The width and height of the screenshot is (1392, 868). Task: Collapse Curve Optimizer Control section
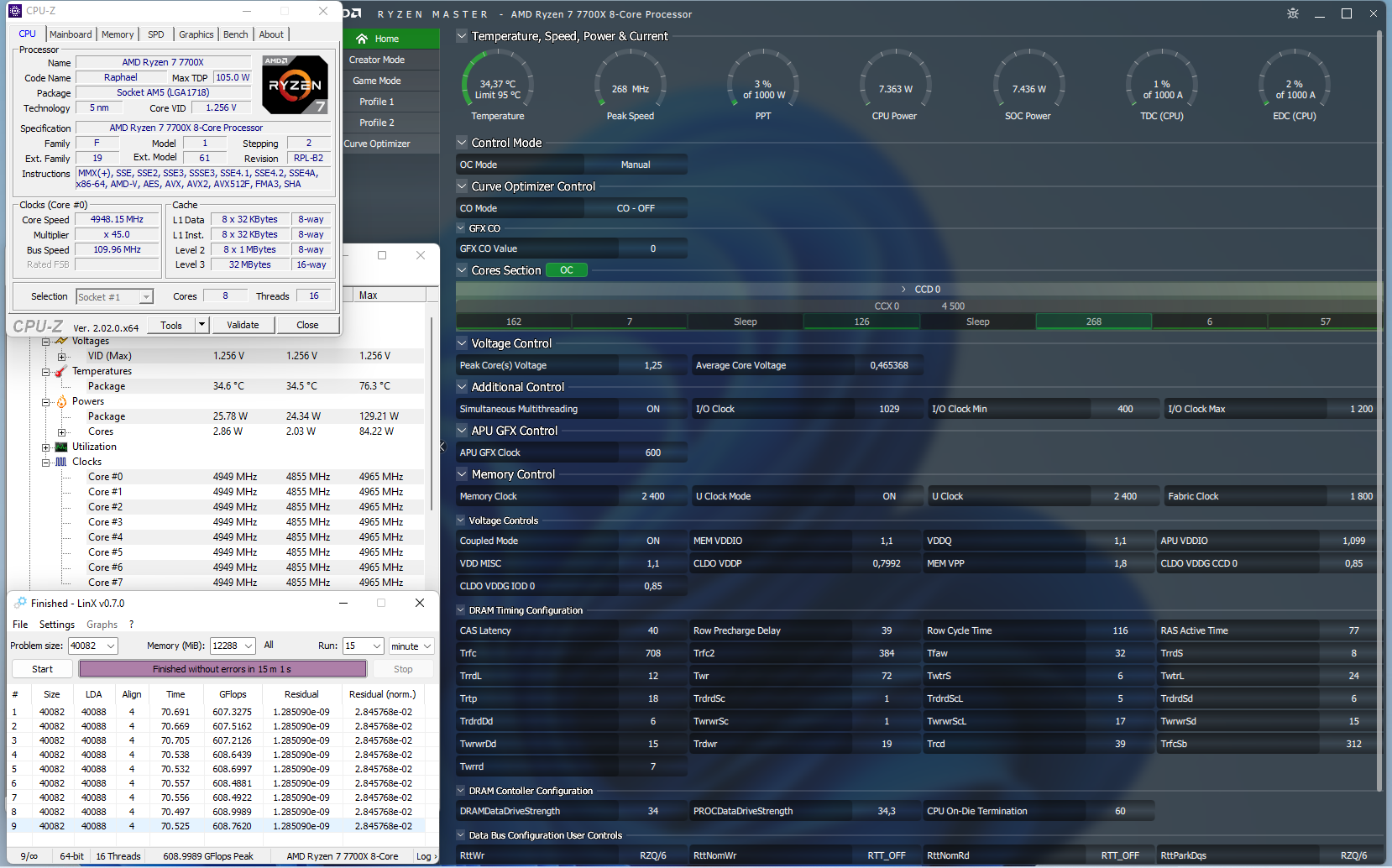[462, 186]
